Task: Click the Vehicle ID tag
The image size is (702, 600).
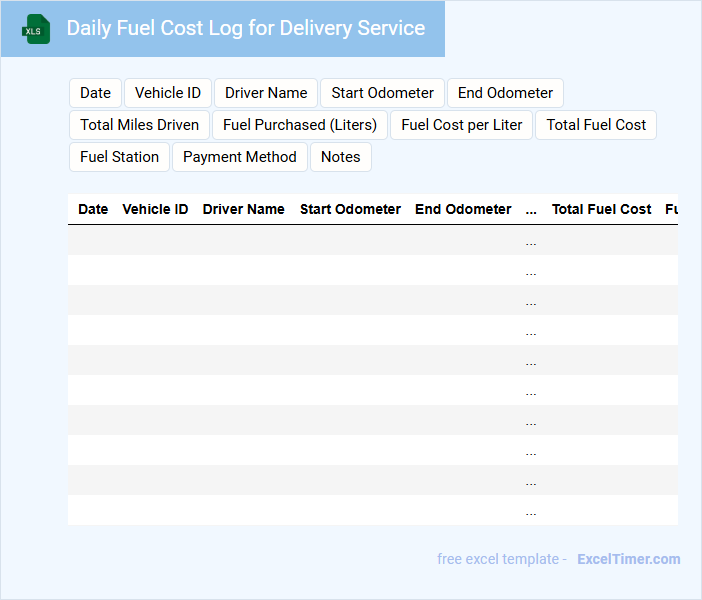Action: (167, 93)
